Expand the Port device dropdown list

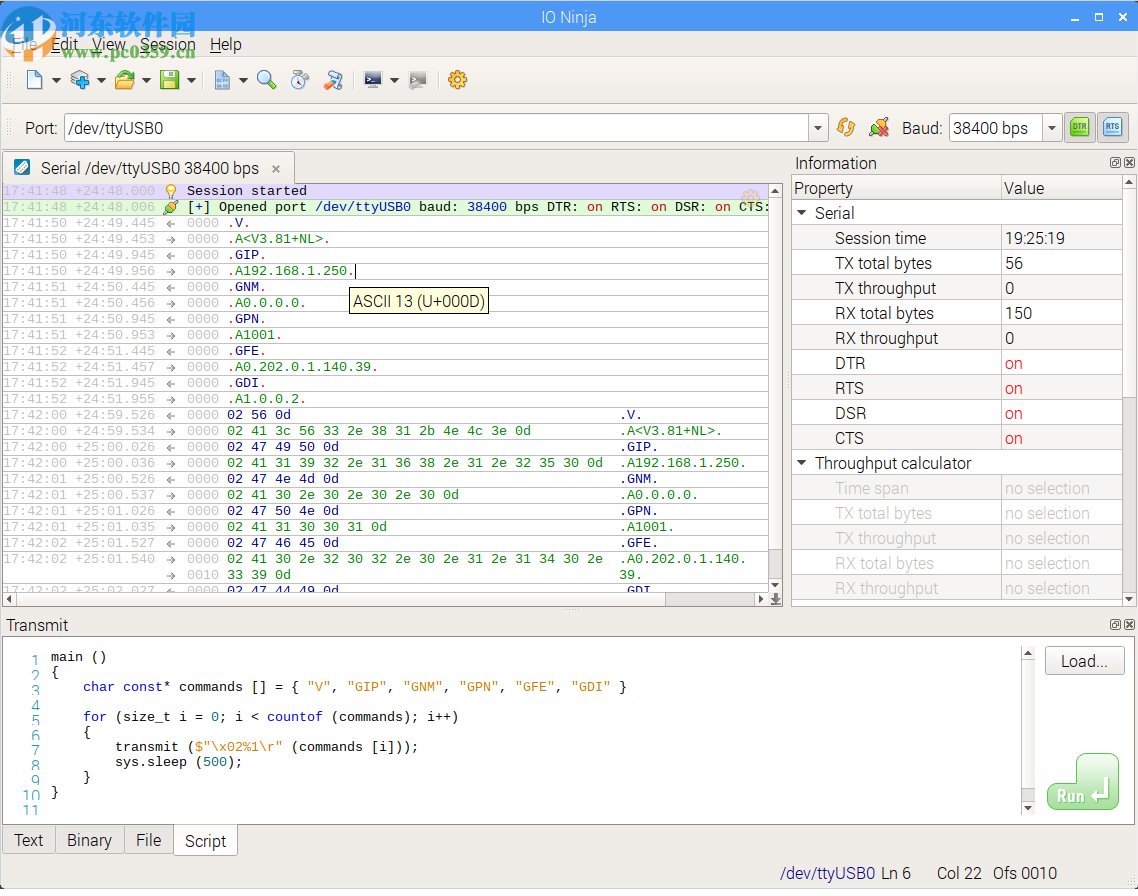[819, 128]
